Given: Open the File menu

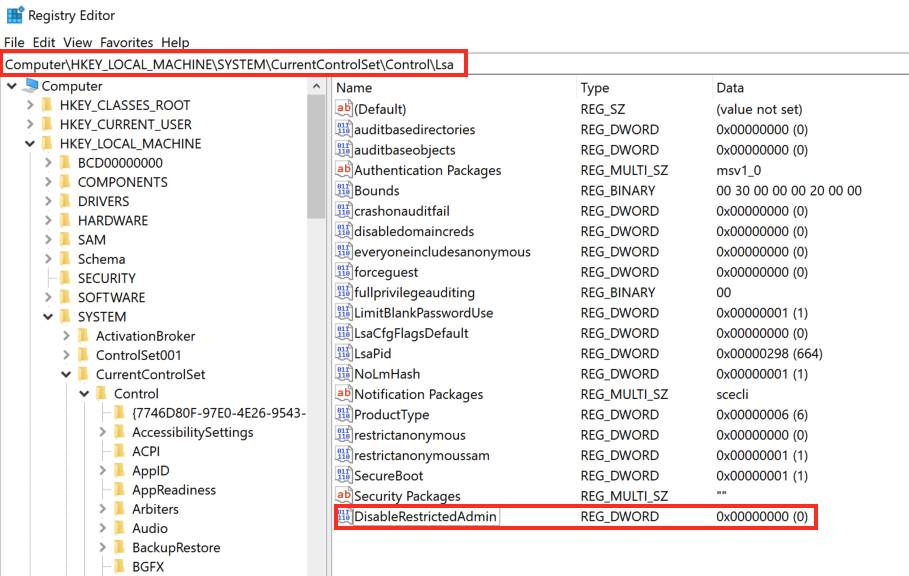Looking at the screenshot, I should coord(15,43).
